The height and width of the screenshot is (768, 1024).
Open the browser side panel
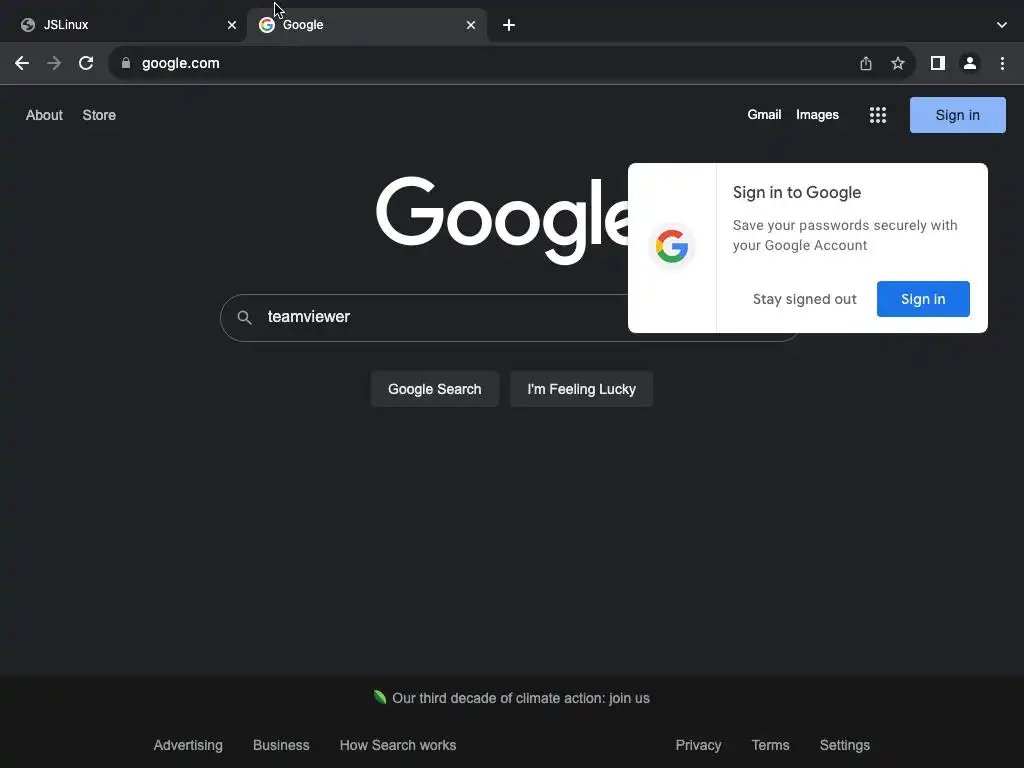pyautogui.click(x=938, y=63)
